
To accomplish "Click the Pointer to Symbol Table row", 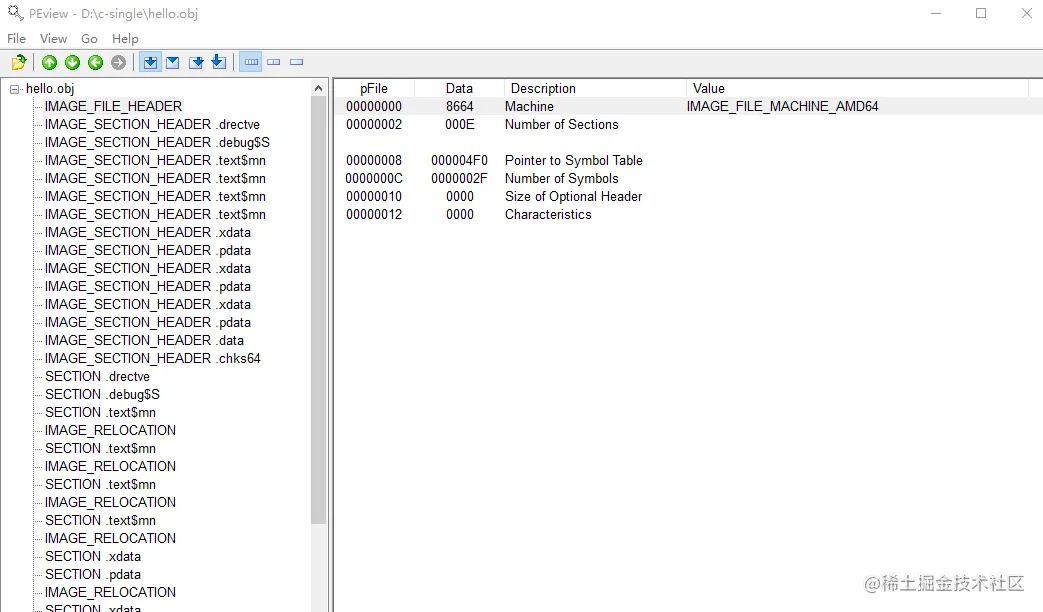I will [688, 160].
